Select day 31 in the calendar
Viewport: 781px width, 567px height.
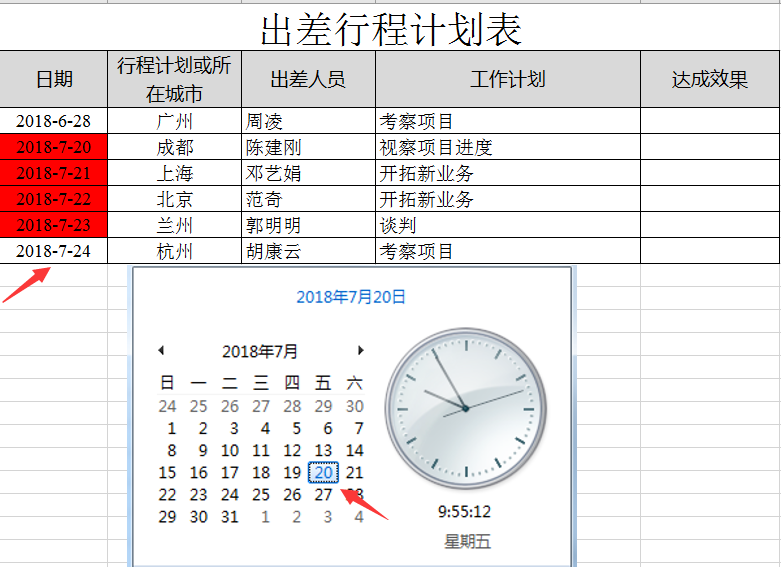[230, 517]
